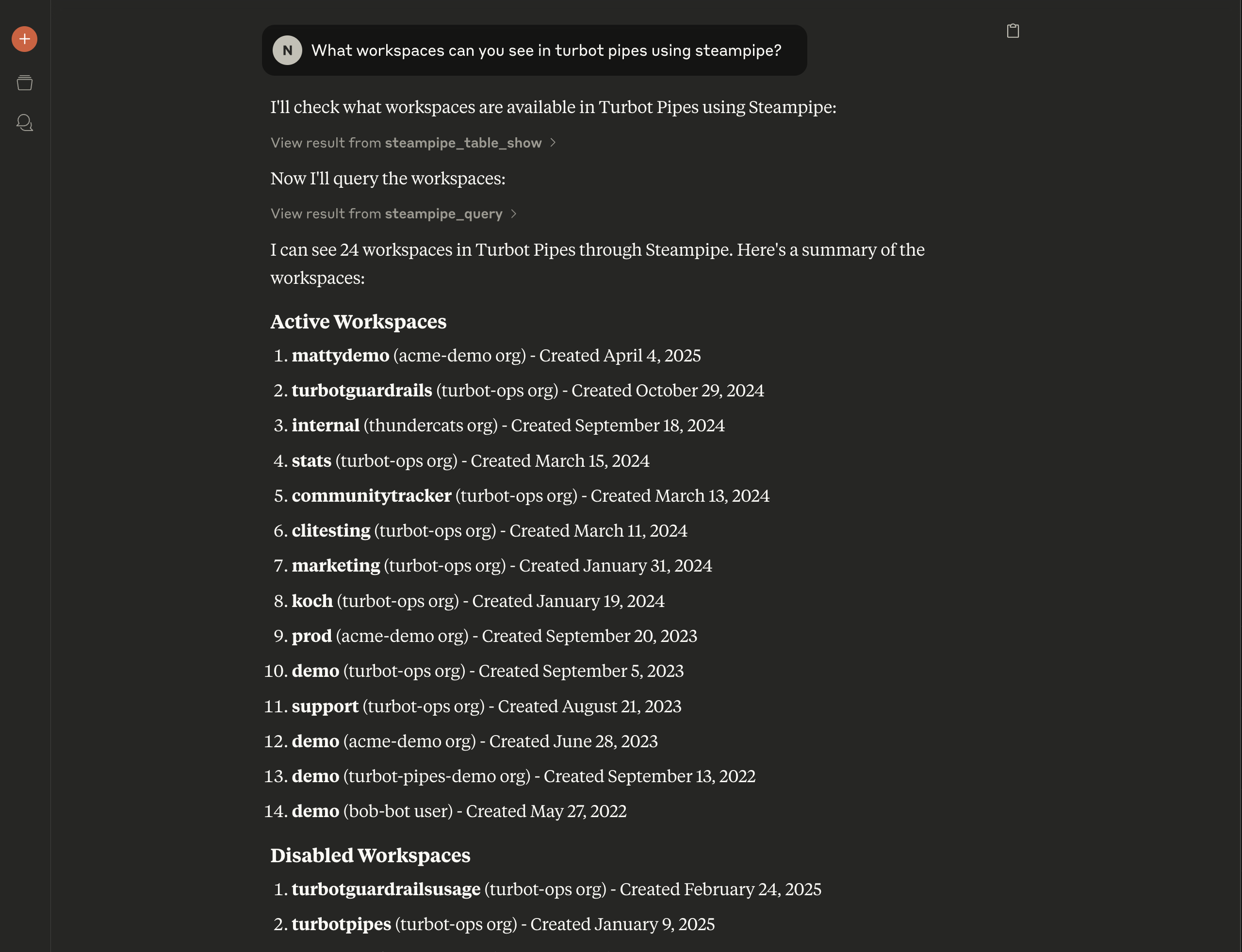Viewport: 1242px width, 952px height.
Task: Expand the steampipe_table_show result
Action: [413, 143]
